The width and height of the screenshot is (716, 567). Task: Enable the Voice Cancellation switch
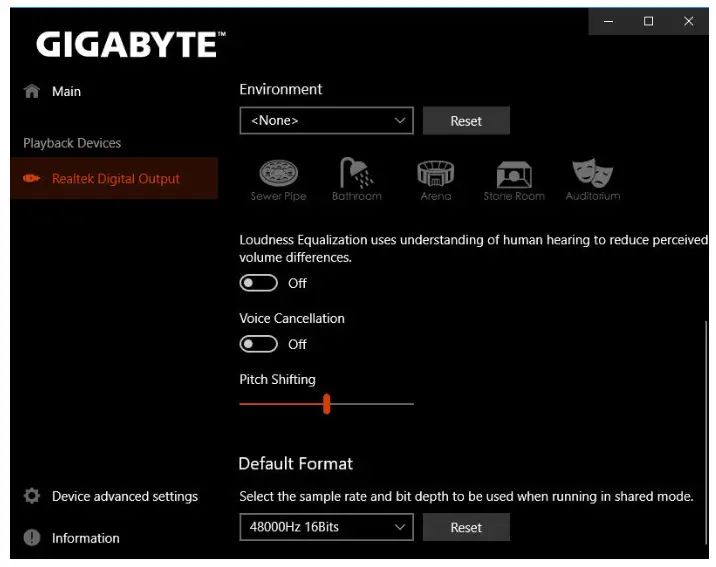click(258, 344)
